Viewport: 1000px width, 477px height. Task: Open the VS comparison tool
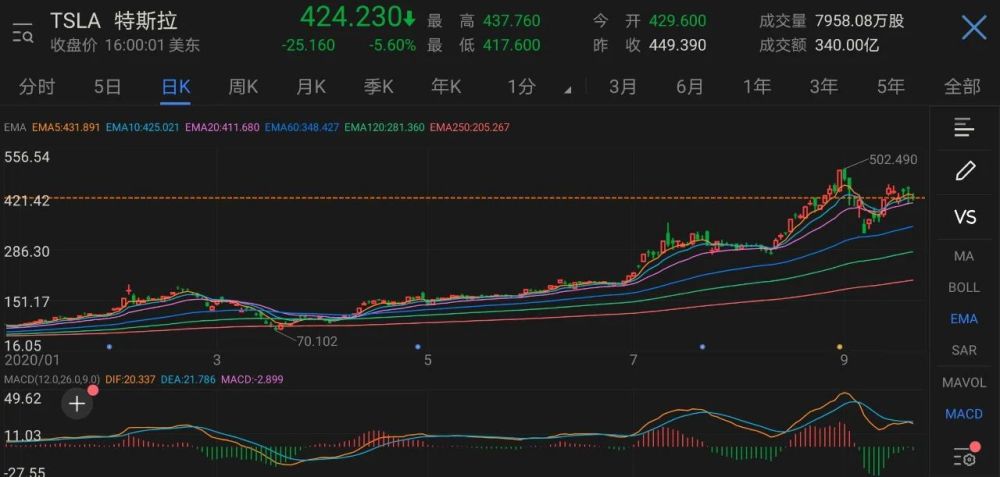pos(965,217)
